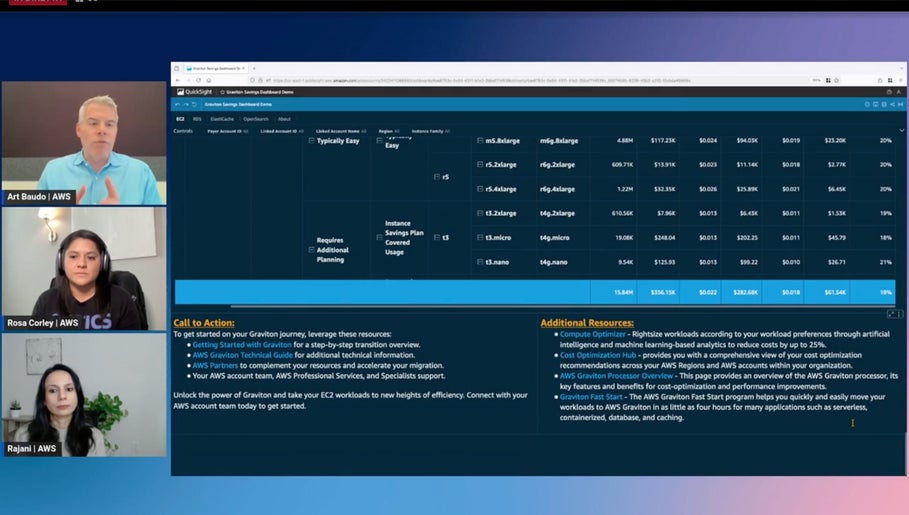Click the r6g.4xlarge cell

click(557, 189)
